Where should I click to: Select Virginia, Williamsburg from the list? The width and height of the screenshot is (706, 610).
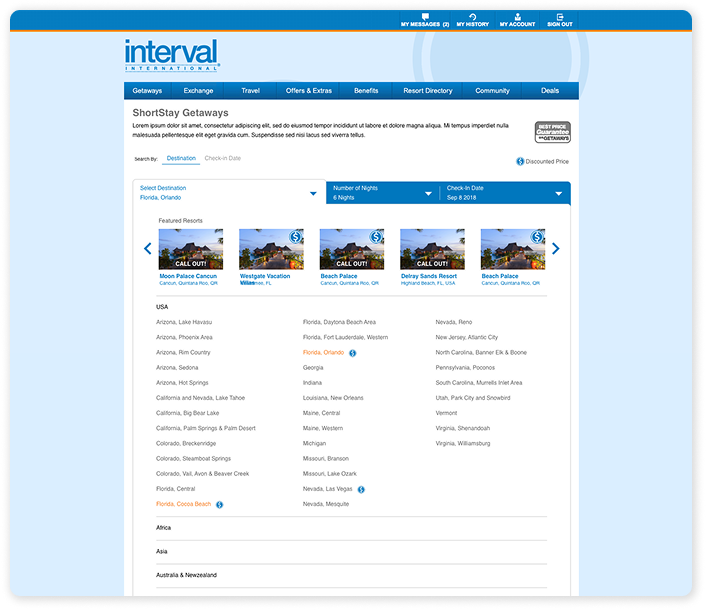462,443
